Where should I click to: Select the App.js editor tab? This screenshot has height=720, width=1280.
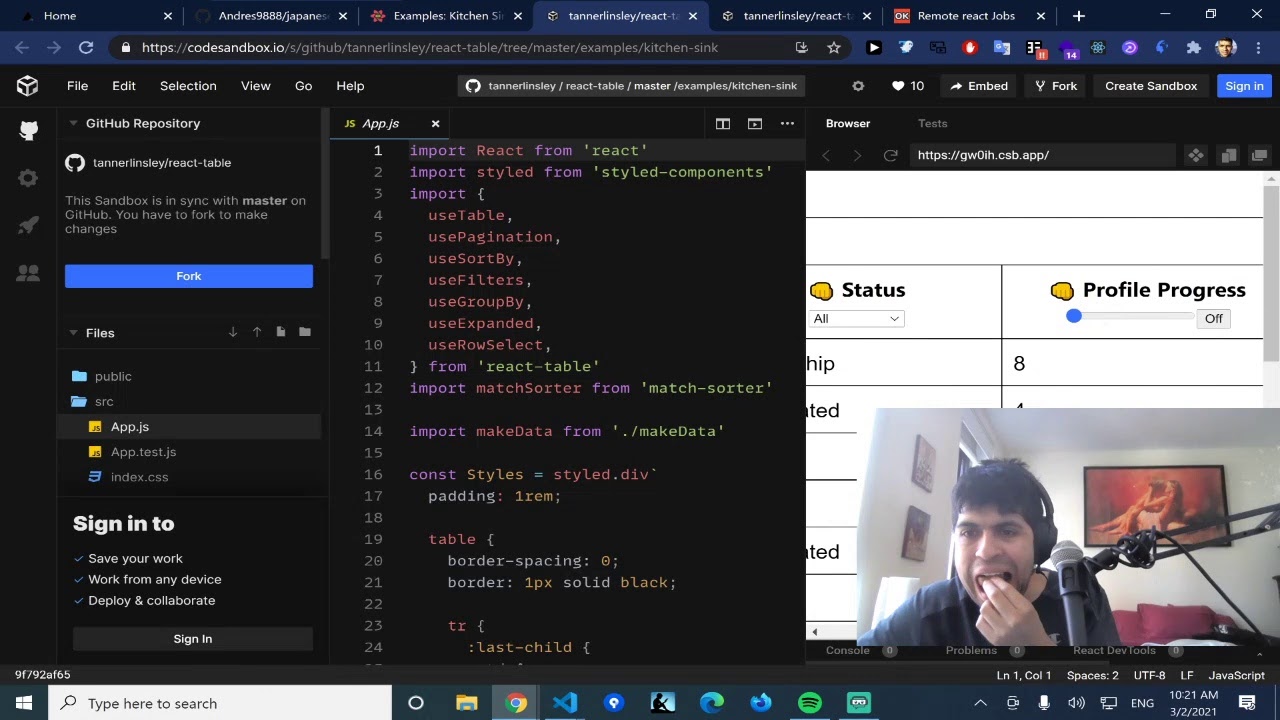[380, 123]
